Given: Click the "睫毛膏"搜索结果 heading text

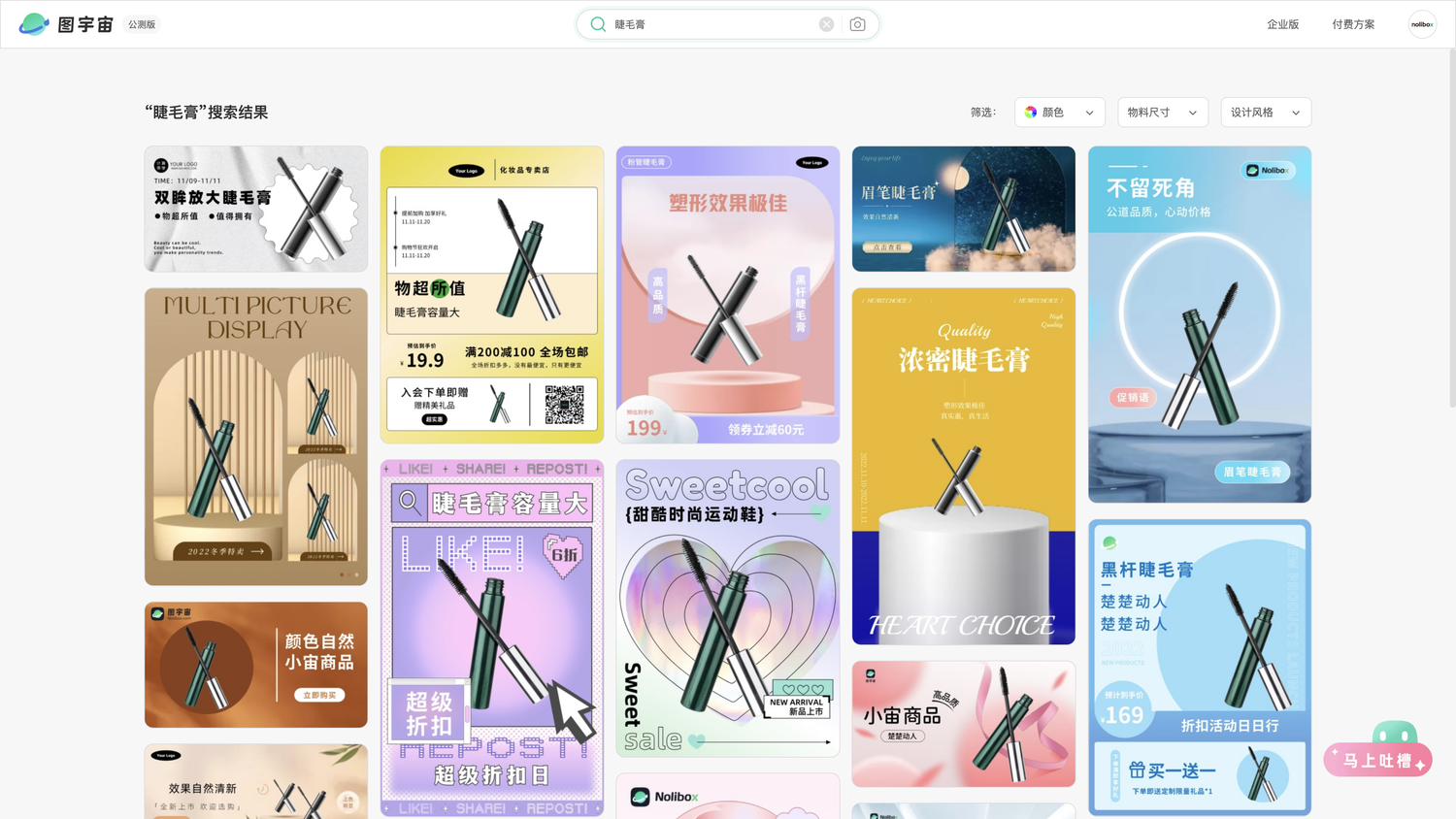Looking at the screenshot, I should [206, 113].
